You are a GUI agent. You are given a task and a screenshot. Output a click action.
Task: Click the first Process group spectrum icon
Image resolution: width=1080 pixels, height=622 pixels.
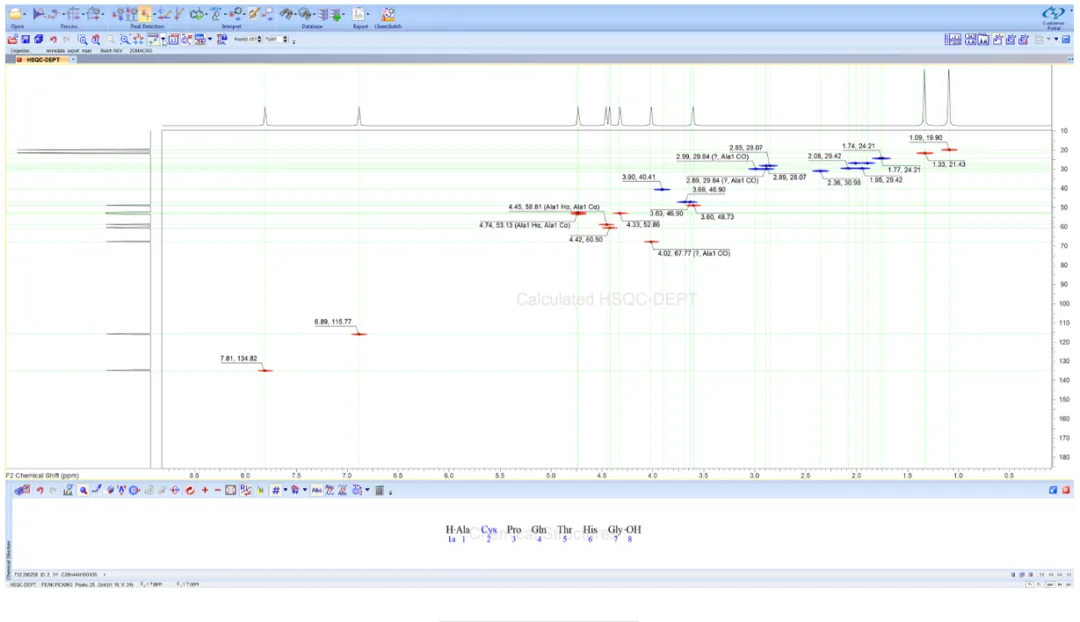coord(40,14)
